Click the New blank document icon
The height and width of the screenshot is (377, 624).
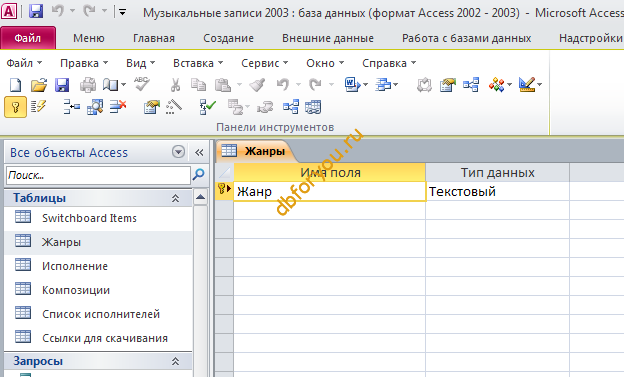pyautogui.click(x=16, y=85)
